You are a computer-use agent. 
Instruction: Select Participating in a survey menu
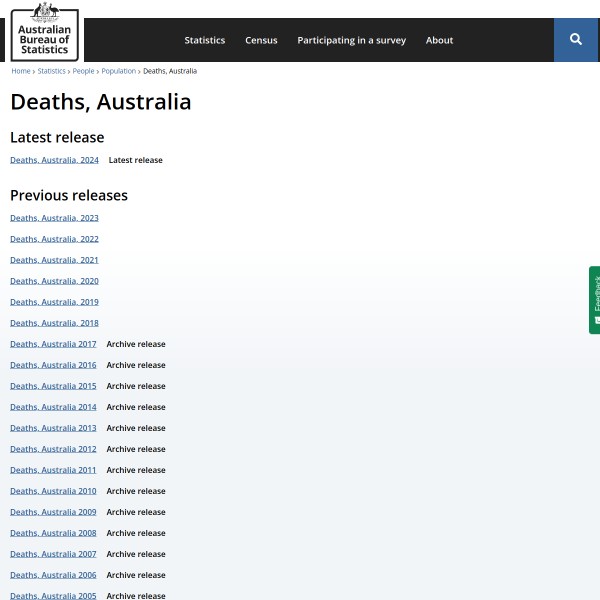point(351,40)
